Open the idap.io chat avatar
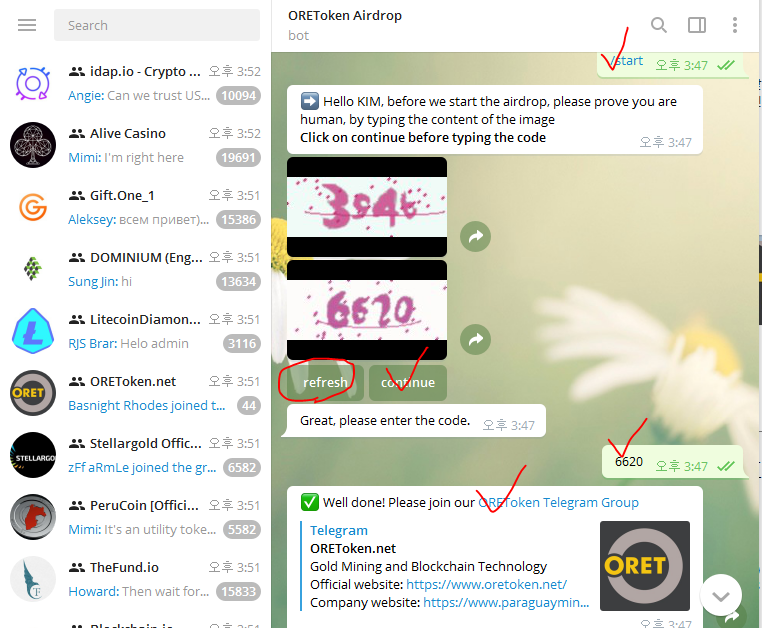The image size is (762, 628). [33, 83]
